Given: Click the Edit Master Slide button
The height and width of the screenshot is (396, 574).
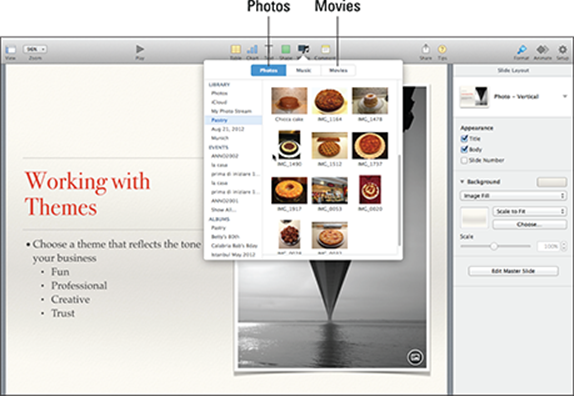Looking at the screenshot, I should [x=513, y=271].
